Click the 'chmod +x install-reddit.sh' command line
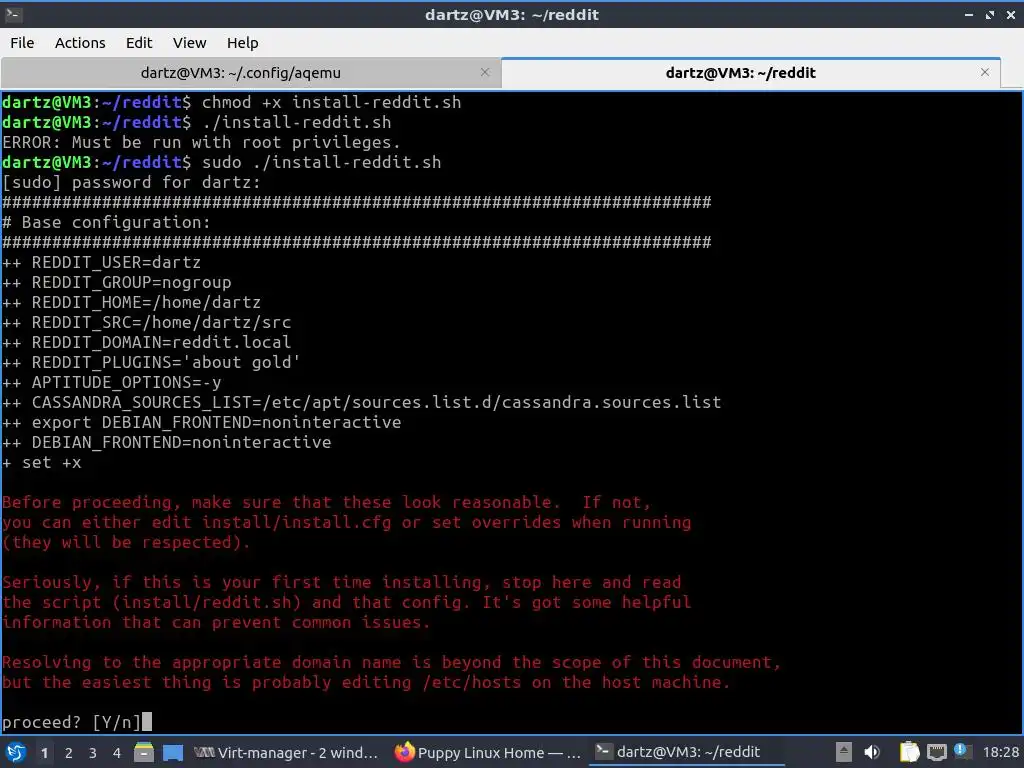The image size is (1024, 768). click(x=231, y=102)
